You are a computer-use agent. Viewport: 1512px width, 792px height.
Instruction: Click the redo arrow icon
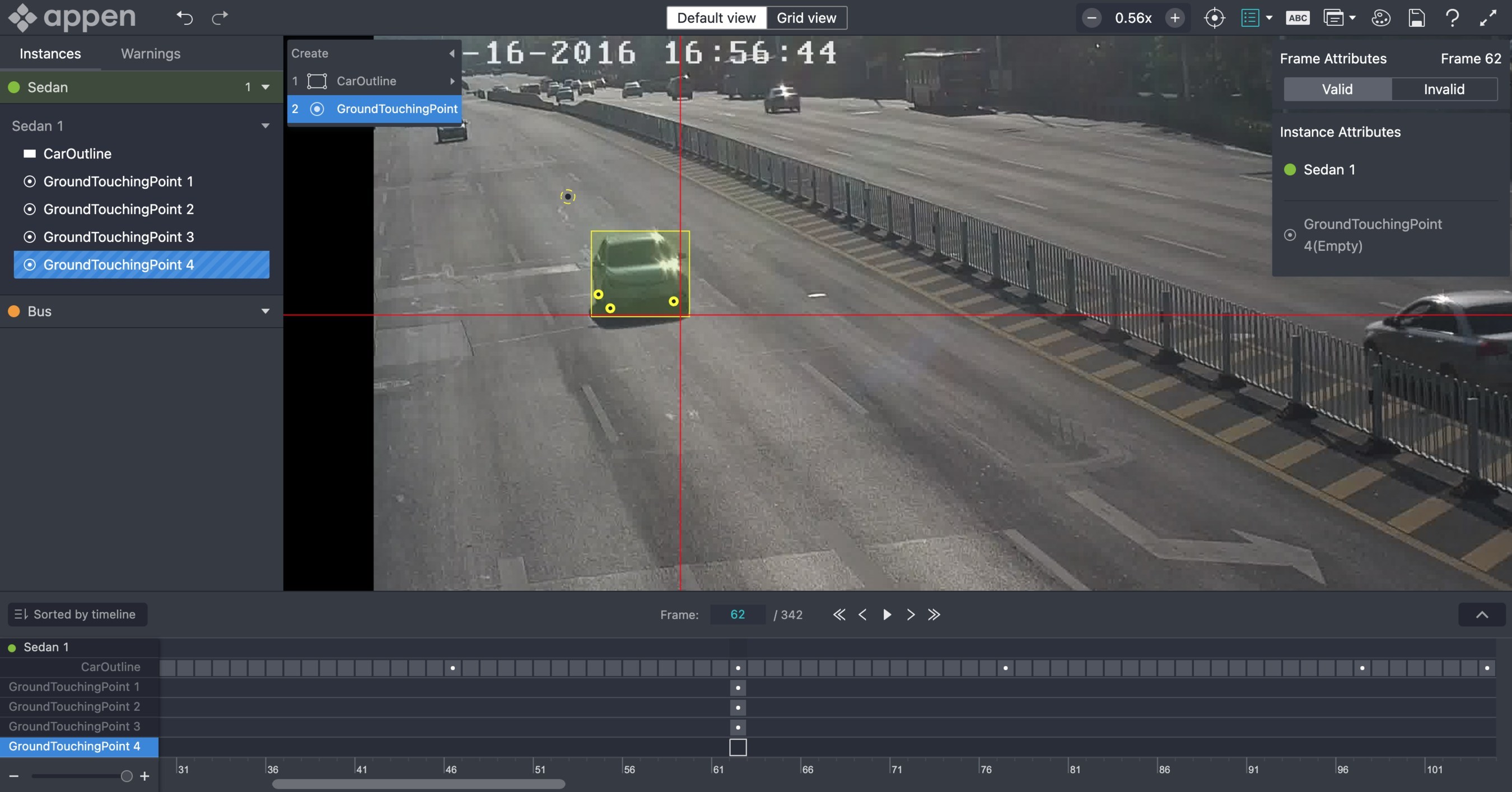(x=220, y=18)
